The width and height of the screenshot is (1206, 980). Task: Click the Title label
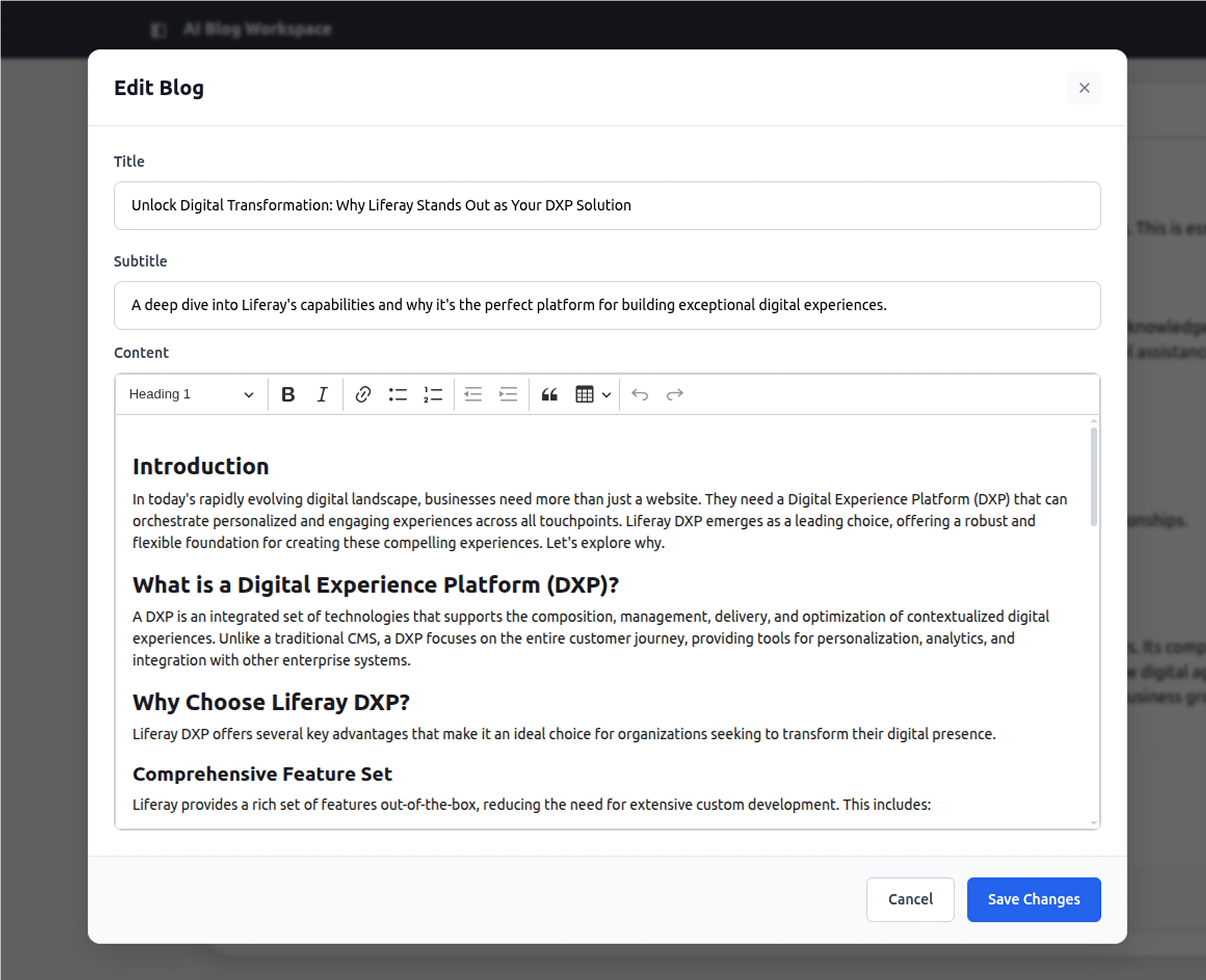[129, 162]
